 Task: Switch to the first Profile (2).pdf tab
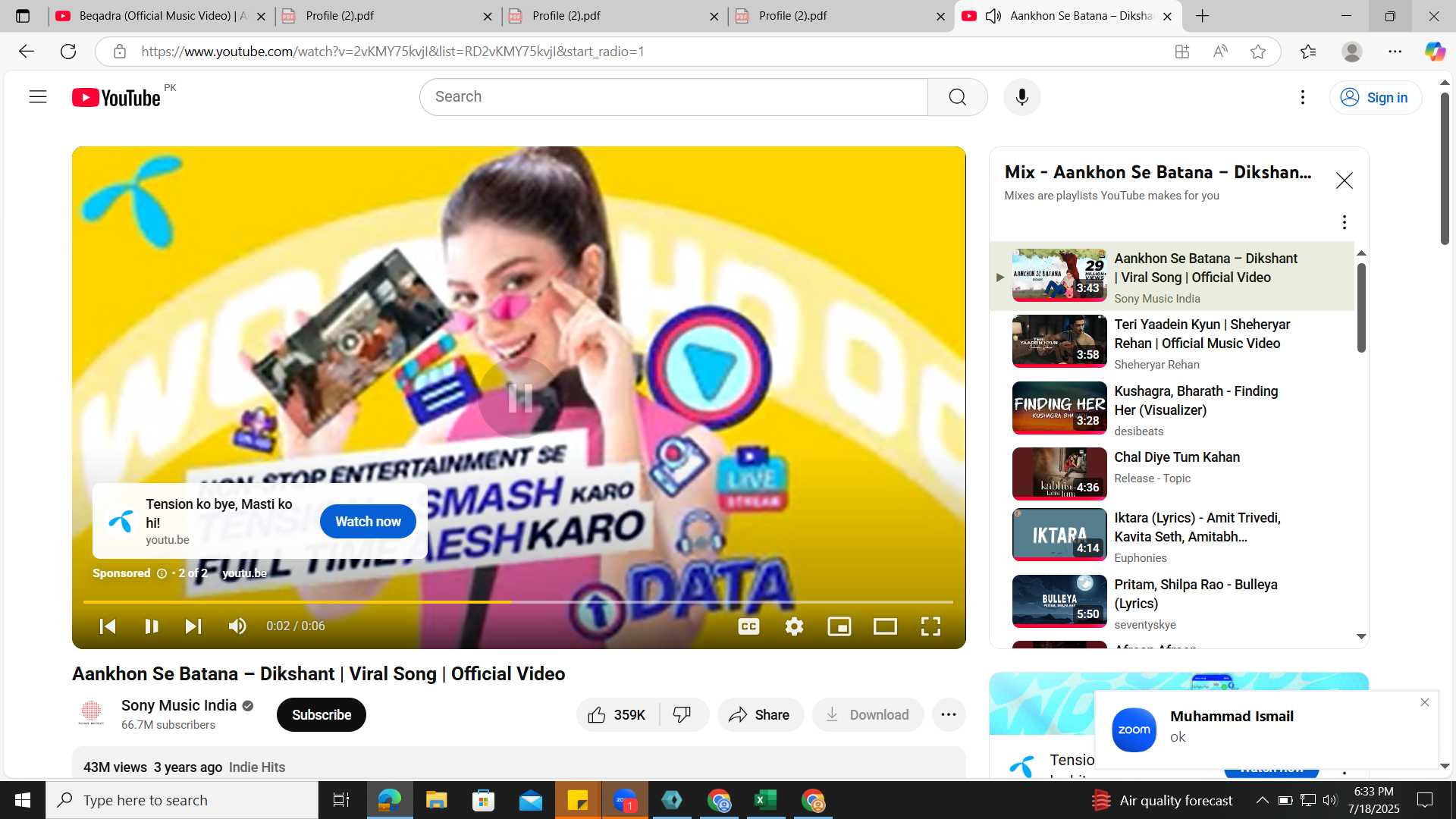(x=387, y=16)
